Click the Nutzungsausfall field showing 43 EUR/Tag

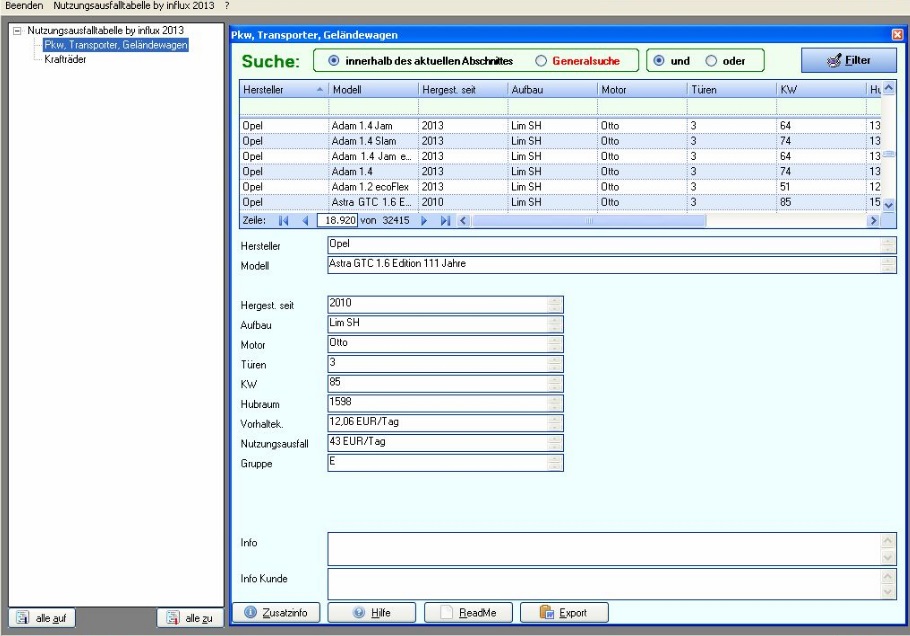pyautogui.click(x=445, y=443)
